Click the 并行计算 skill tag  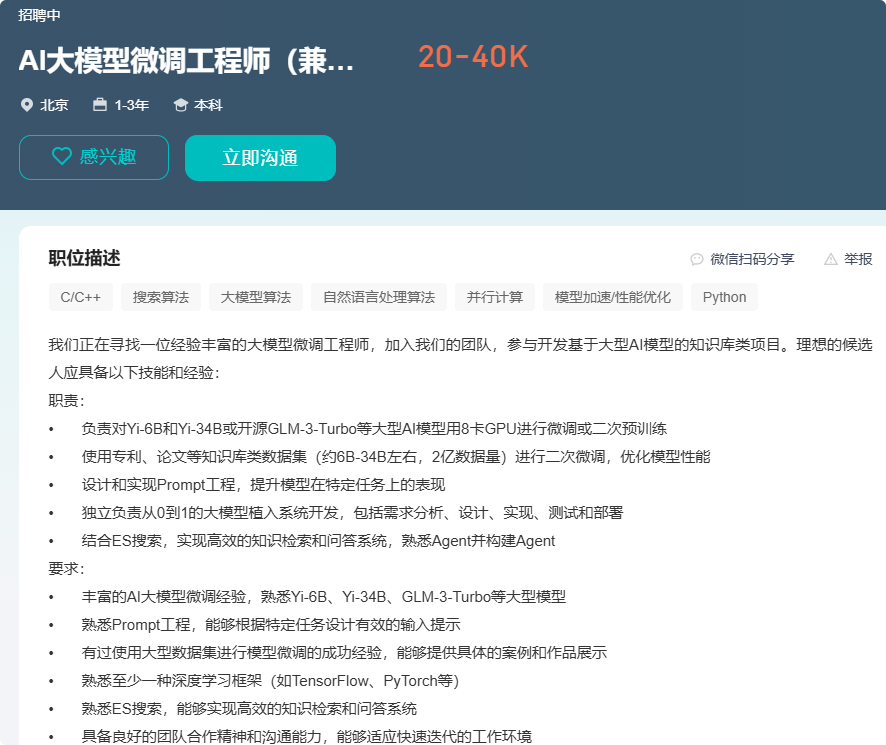pos(494,296)
